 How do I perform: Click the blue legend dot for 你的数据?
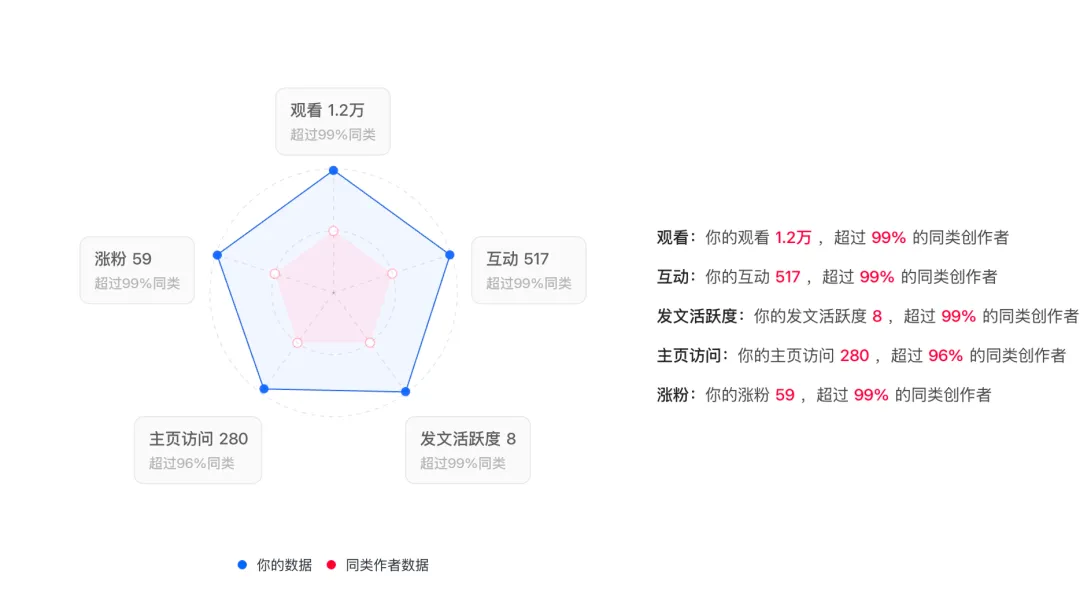[242, 565]
